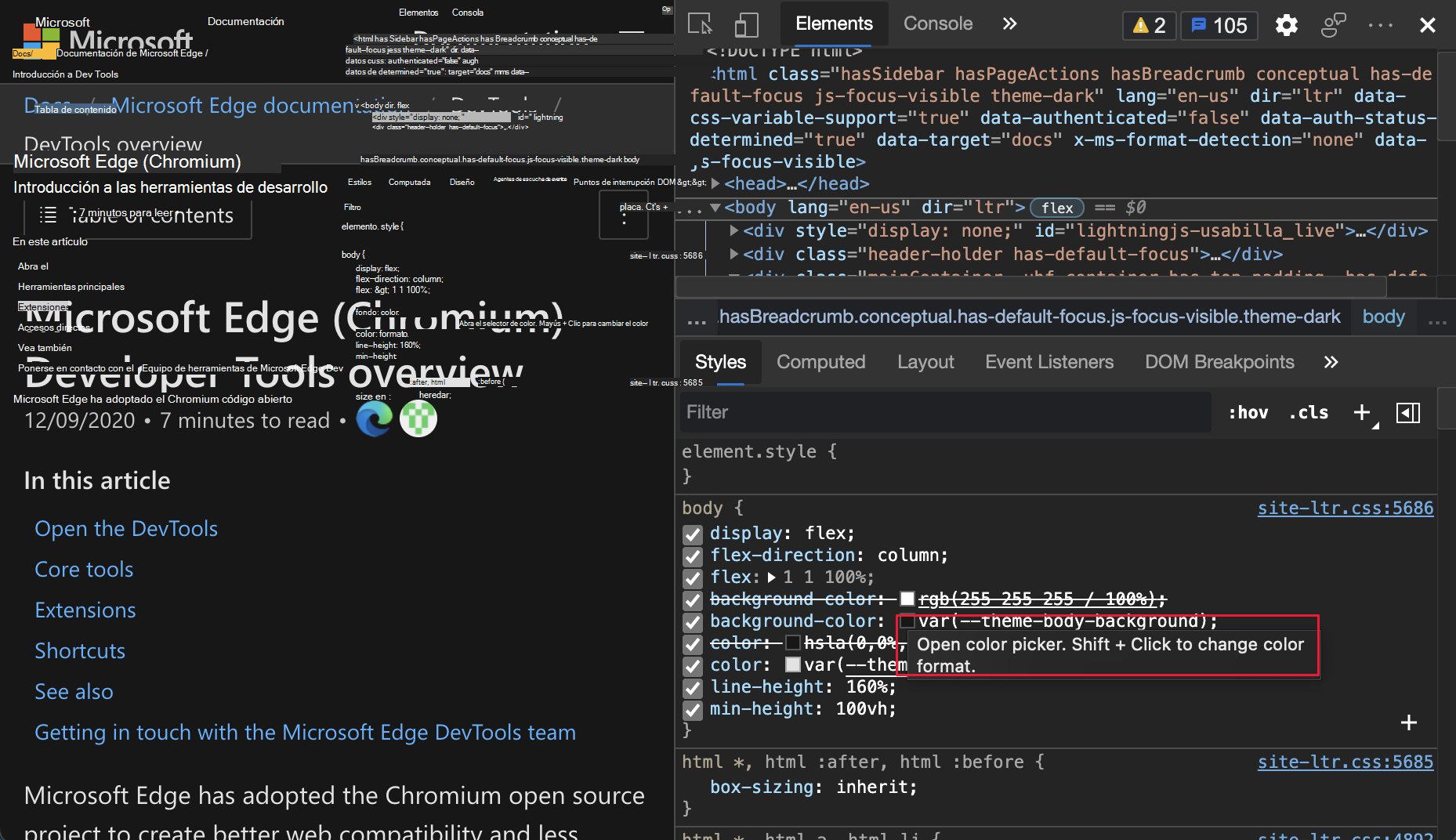Open the DOM Breakpoints pane tab

tap(1219, 362)
